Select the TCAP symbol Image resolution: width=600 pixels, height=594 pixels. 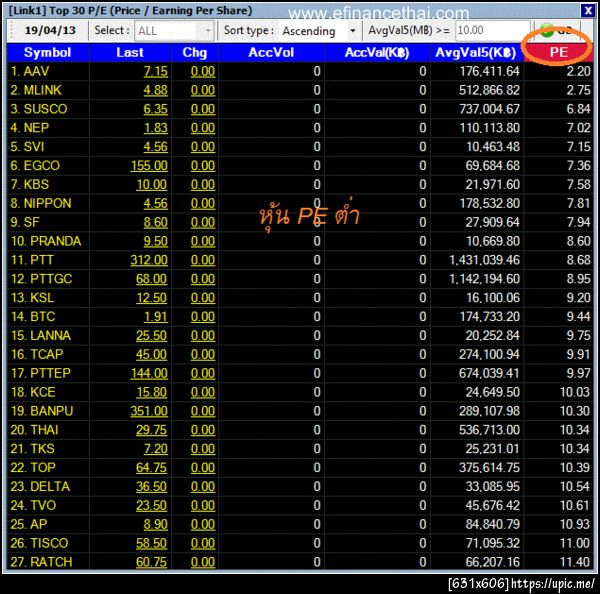point(37,354)
